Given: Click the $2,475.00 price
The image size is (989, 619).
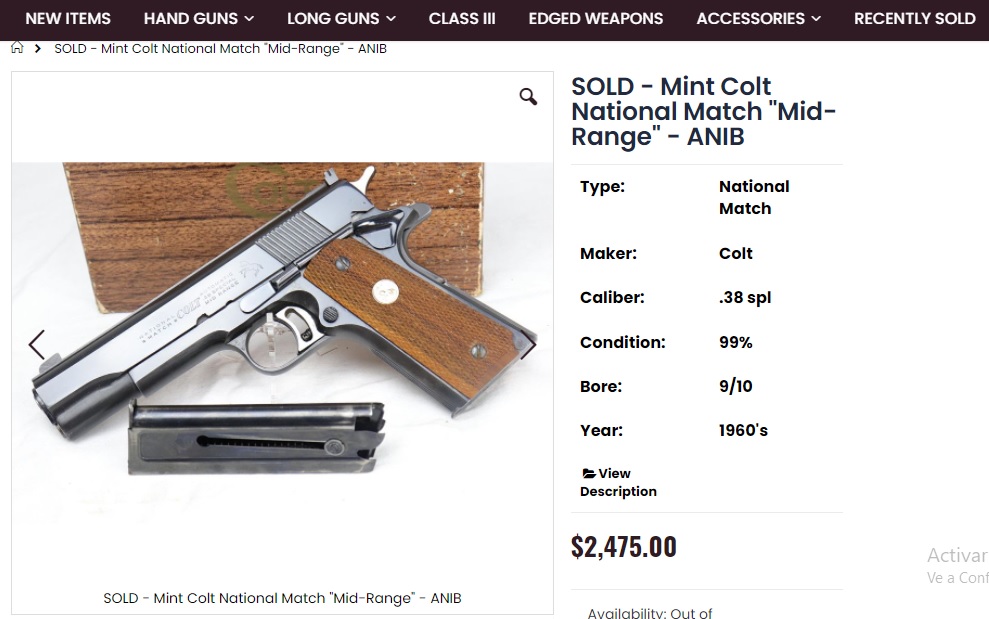Looking at the screenshot, I should pos(624,547).
